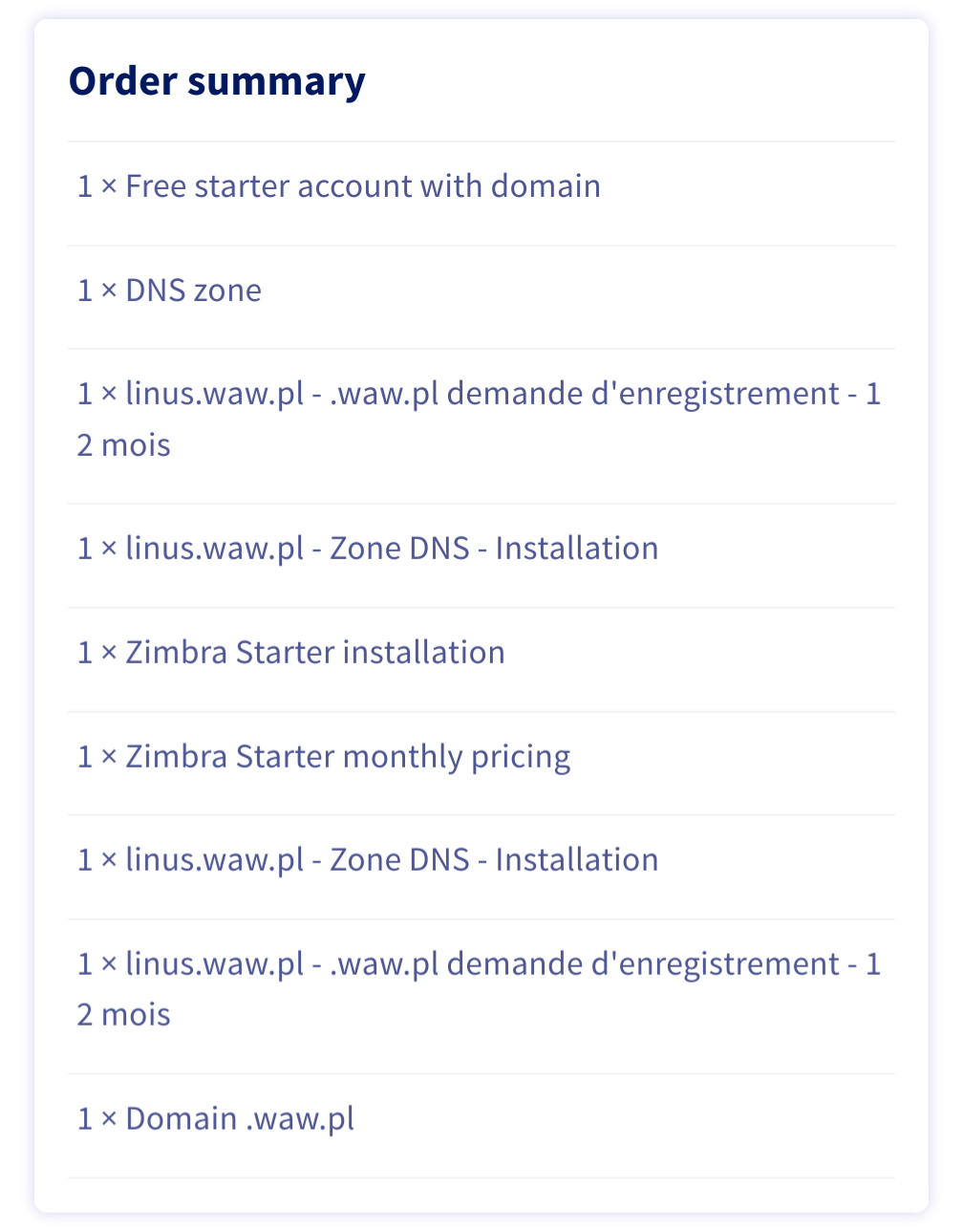
Task: Click "2 mois" text under first registration entry
Action: (x=124, y=445)
